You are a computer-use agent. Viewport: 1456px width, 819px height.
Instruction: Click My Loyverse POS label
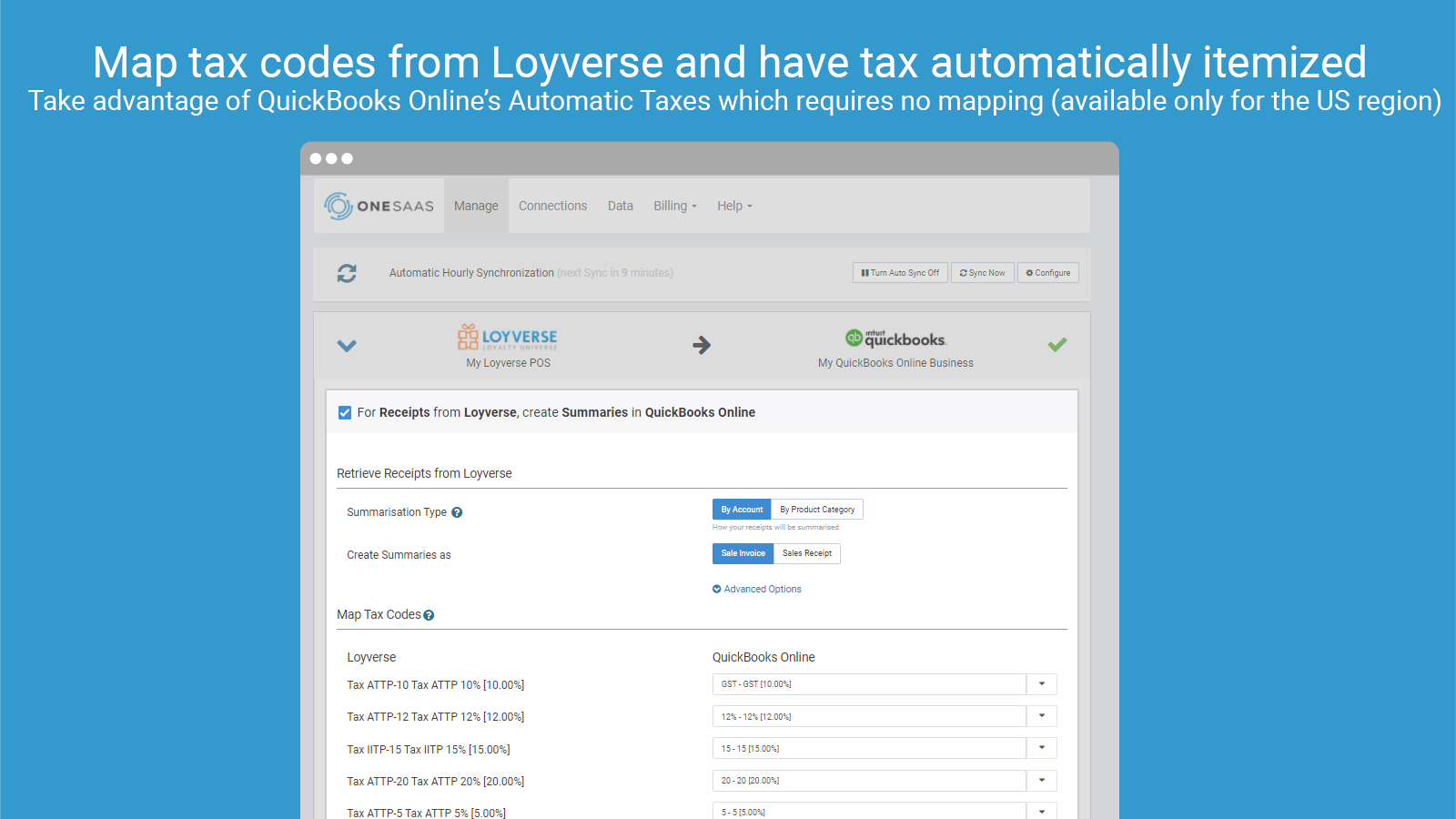(508, 363)
